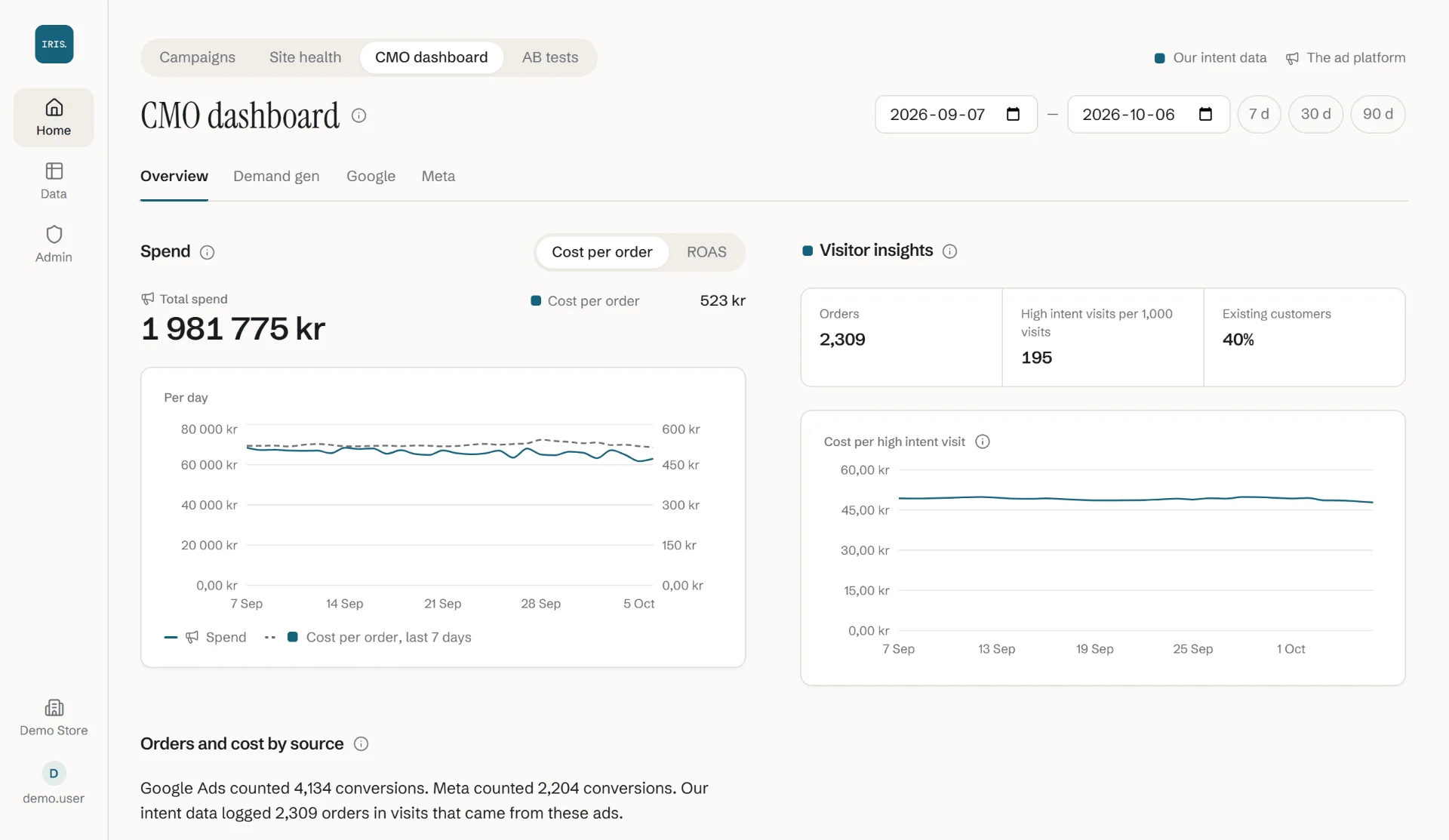Click the megaphone icon beside Total spend

148,299
